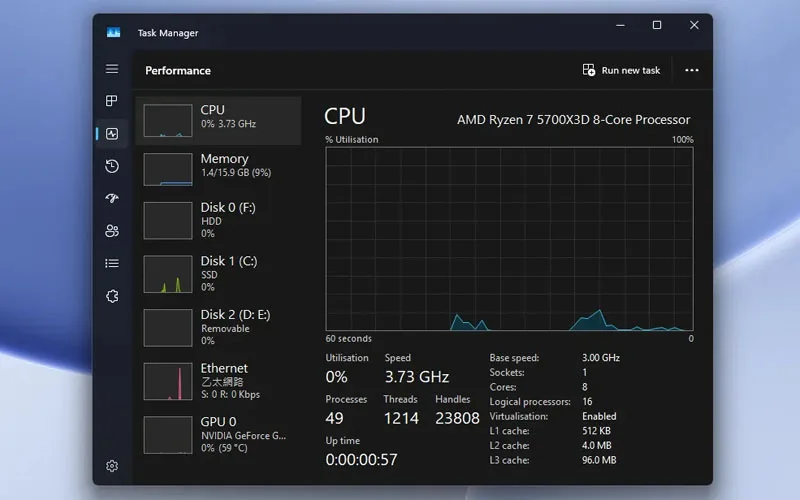Click the CPU utilisation graph
Image resolution: width=800 pixels, height=500 pixels.
coord(509,239)
